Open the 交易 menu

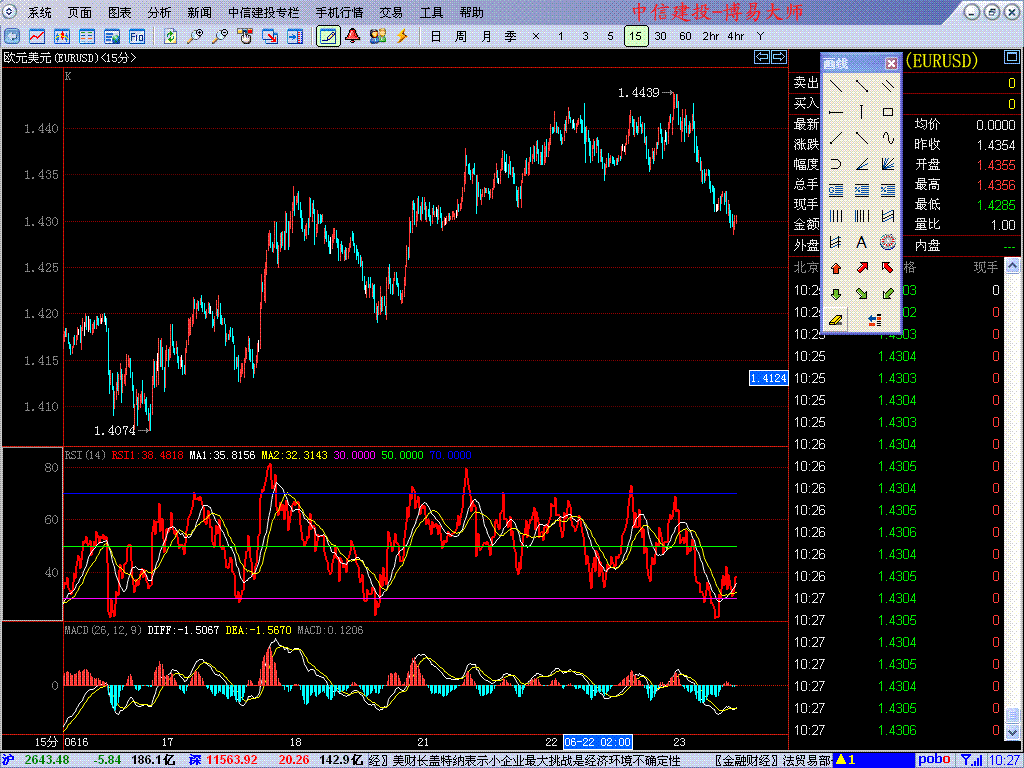tap(391, 12)
